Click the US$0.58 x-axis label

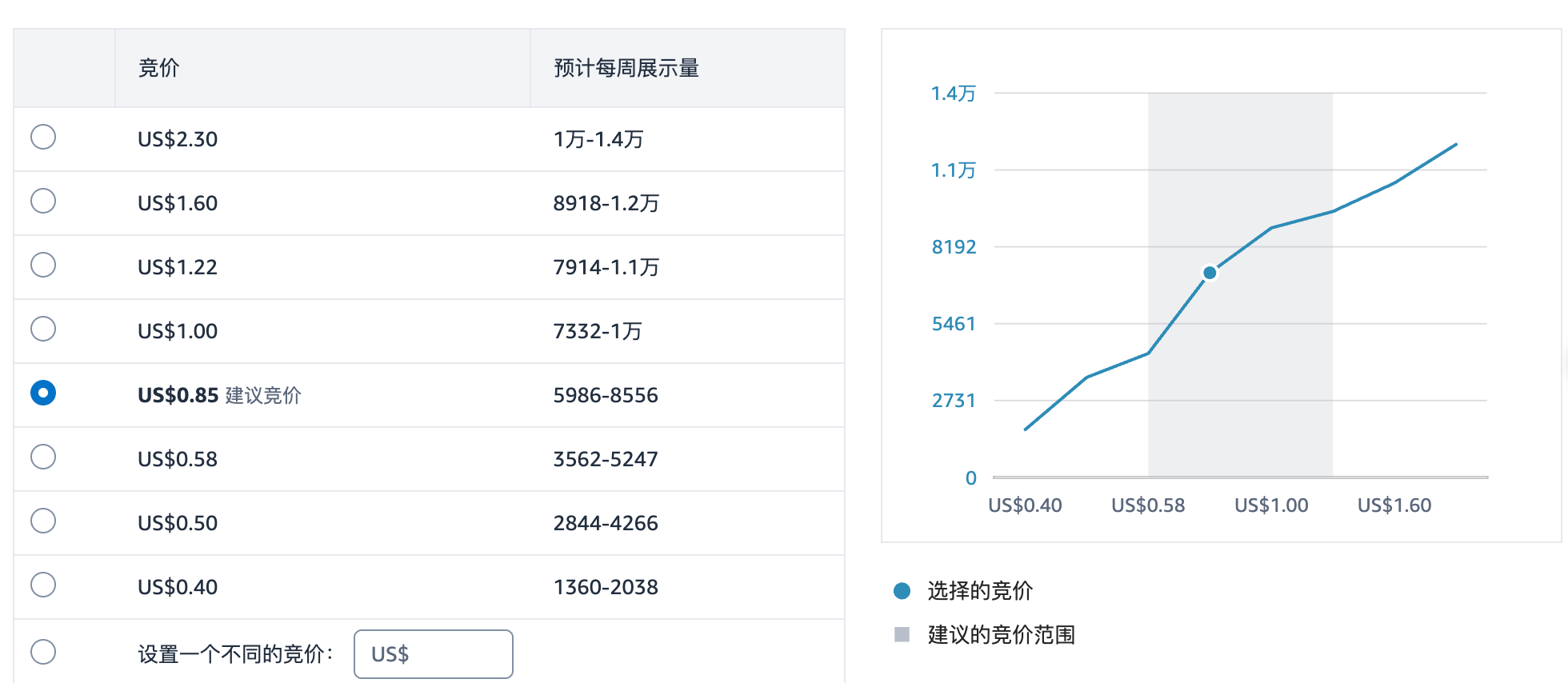(1148, 505)
